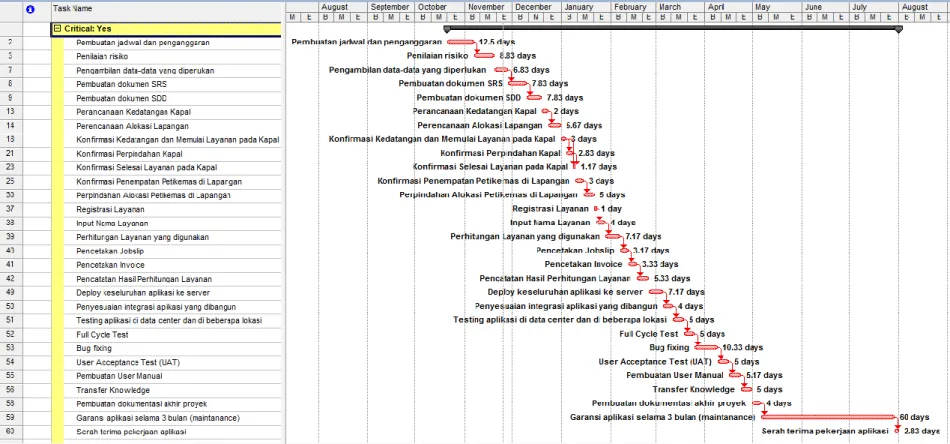950x444 pixels.
Task: Click the blue info indicator column header icon
Action: coord(30,9)
